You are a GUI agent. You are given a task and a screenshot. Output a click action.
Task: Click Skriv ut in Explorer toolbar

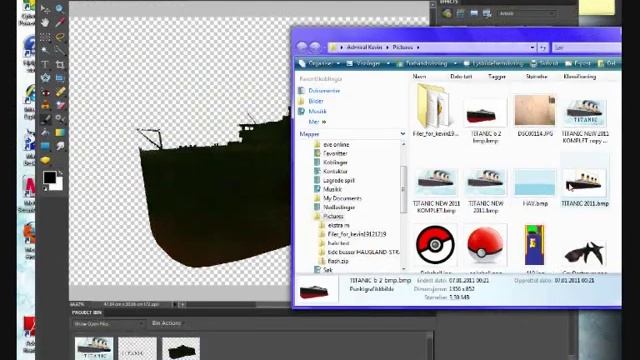click(x=544, y=63)
